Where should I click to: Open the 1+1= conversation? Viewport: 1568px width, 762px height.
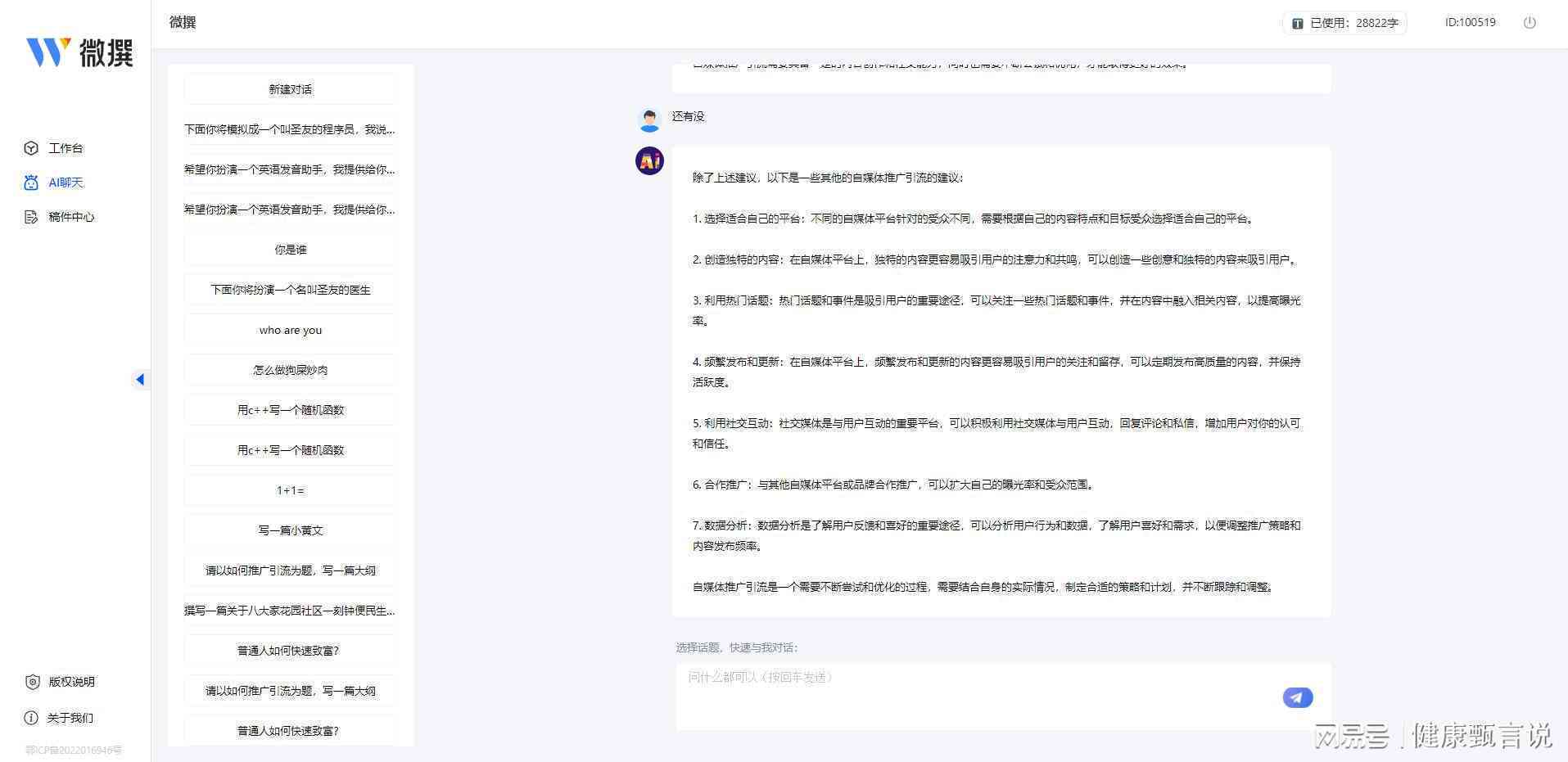point(291,490)
